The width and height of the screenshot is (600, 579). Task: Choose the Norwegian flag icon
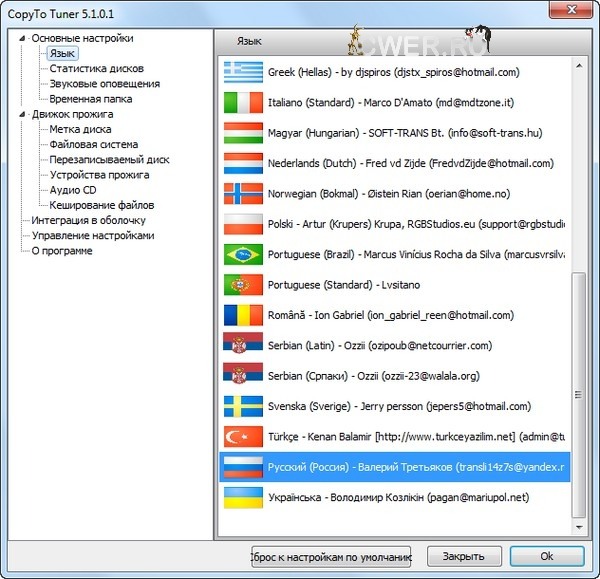click(241, 193)
